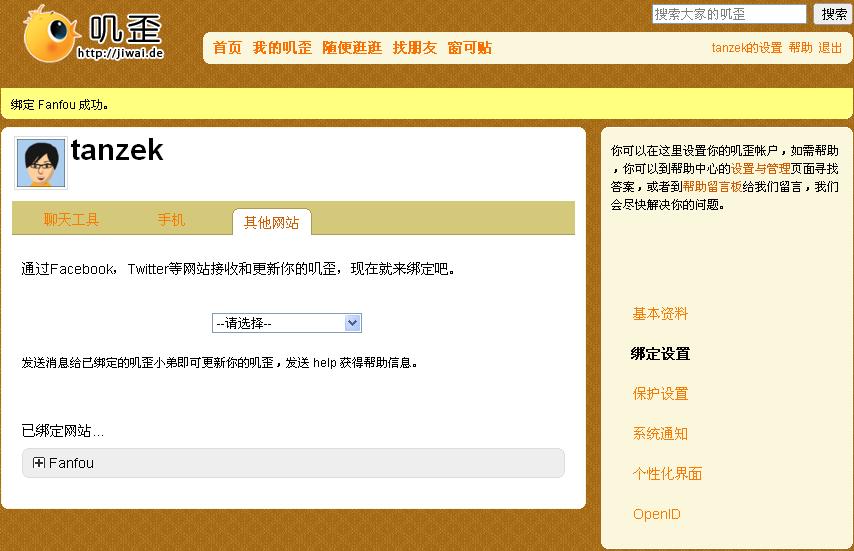This screenshot has width=854, height=551.
Task: Click tanzek's avatar picture
Action: click(x=41, y=163)
